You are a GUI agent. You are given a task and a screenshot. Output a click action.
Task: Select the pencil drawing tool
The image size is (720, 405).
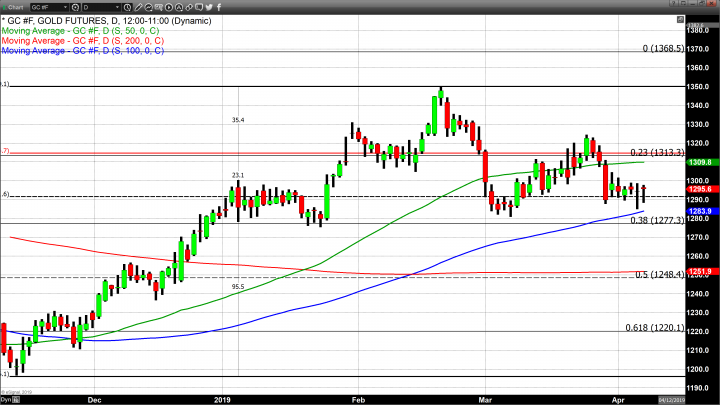point(139,7)
